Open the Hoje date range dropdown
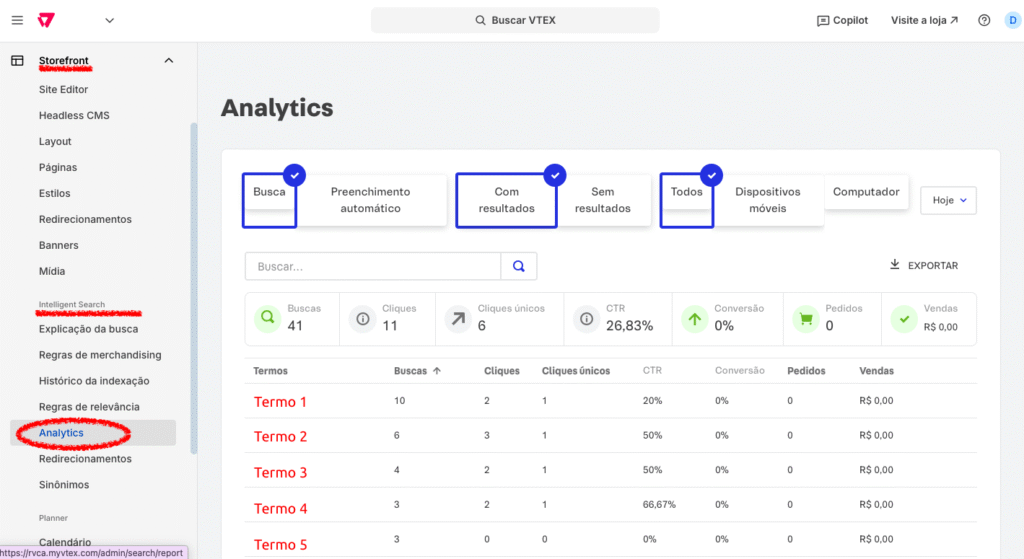1024x559 pixels. pos(948,200)
